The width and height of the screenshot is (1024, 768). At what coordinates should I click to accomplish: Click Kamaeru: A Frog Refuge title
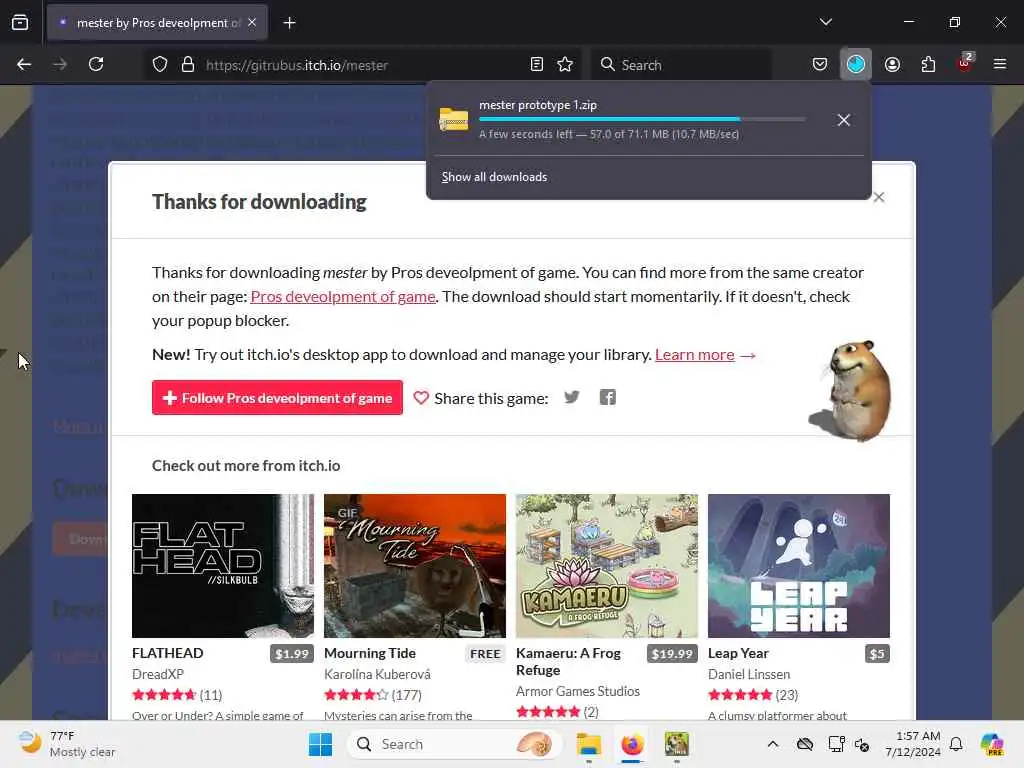click(x=568, y=662)
